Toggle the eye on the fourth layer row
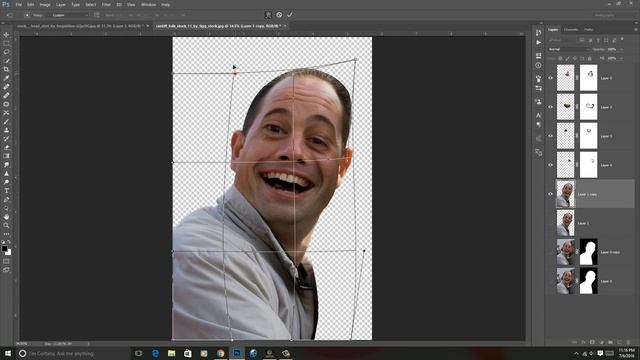 coord(550,165)
